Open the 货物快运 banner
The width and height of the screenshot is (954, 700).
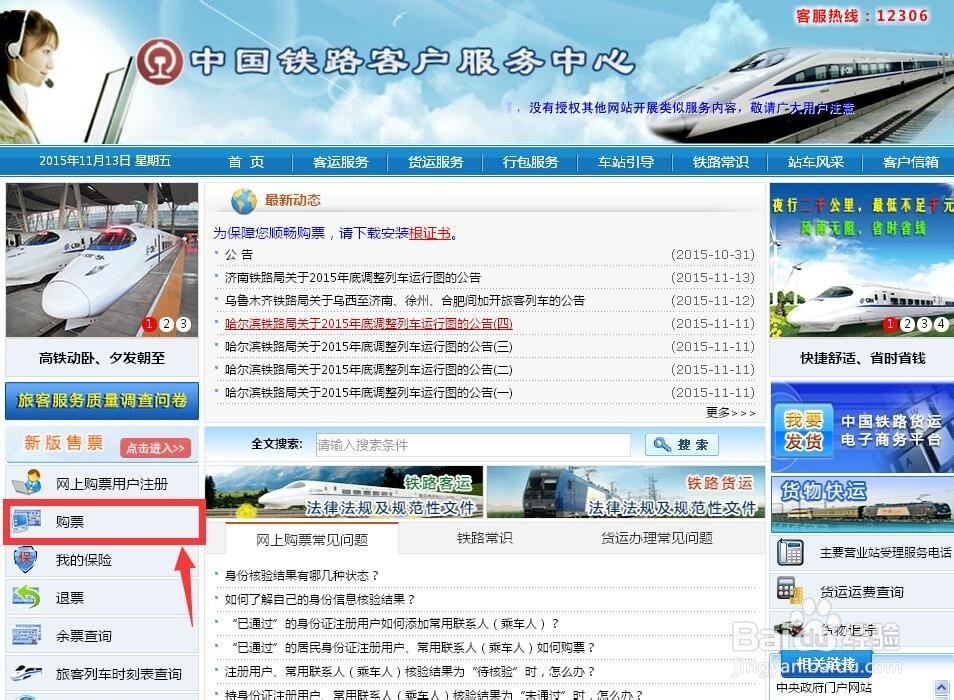point(862,504)
